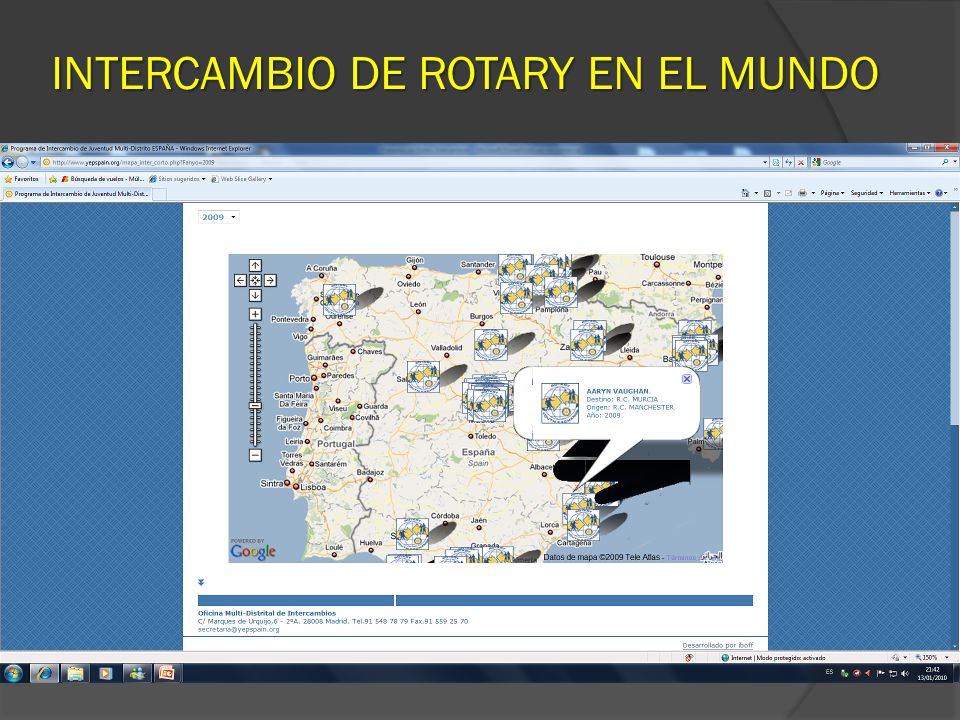The height and width of the screenshot is (720, 960).
Task: Click the secretaria@yepspain.org email link
Action: coord(238,629)
